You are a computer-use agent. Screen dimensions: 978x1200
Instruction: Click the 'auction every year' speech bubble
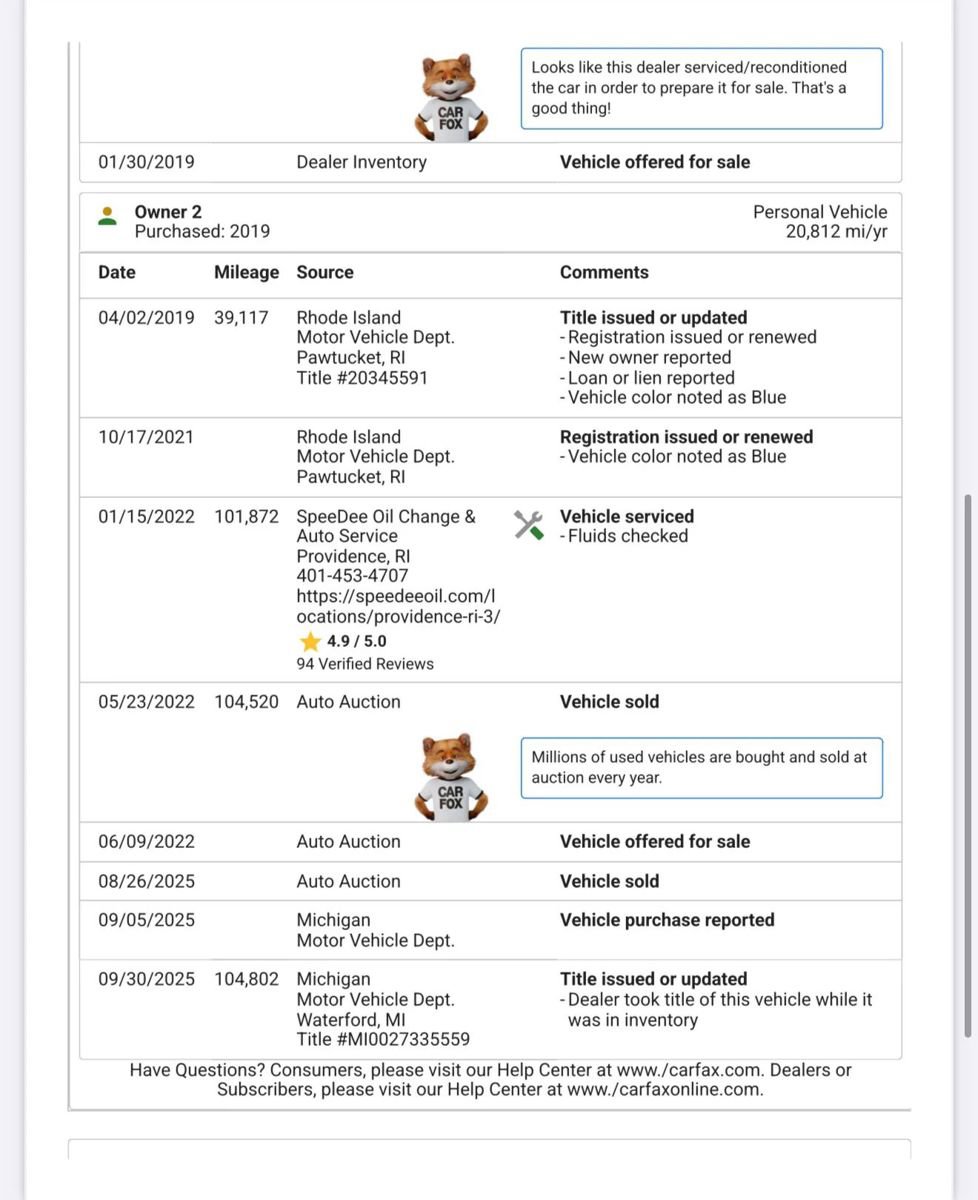click(x=701, y=768)
